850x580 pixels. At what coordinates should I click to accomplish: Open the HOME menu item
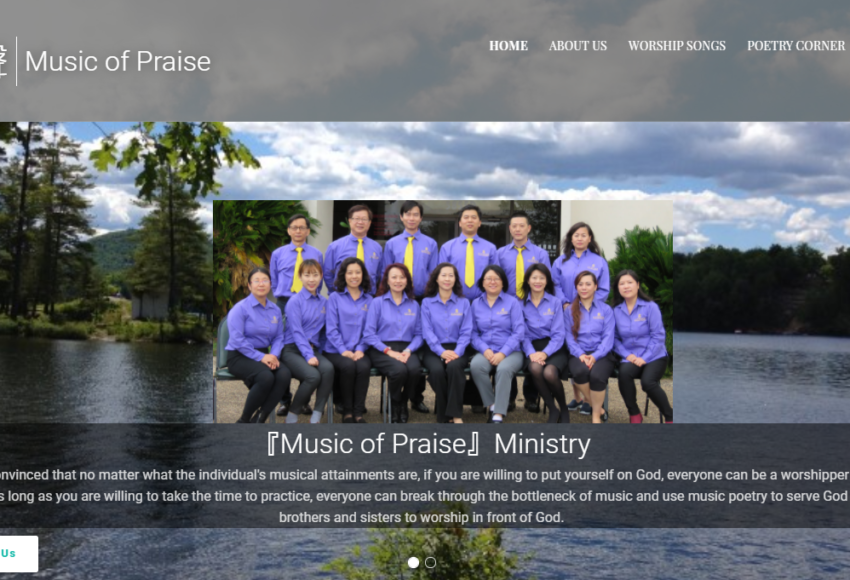coord(508,46)
